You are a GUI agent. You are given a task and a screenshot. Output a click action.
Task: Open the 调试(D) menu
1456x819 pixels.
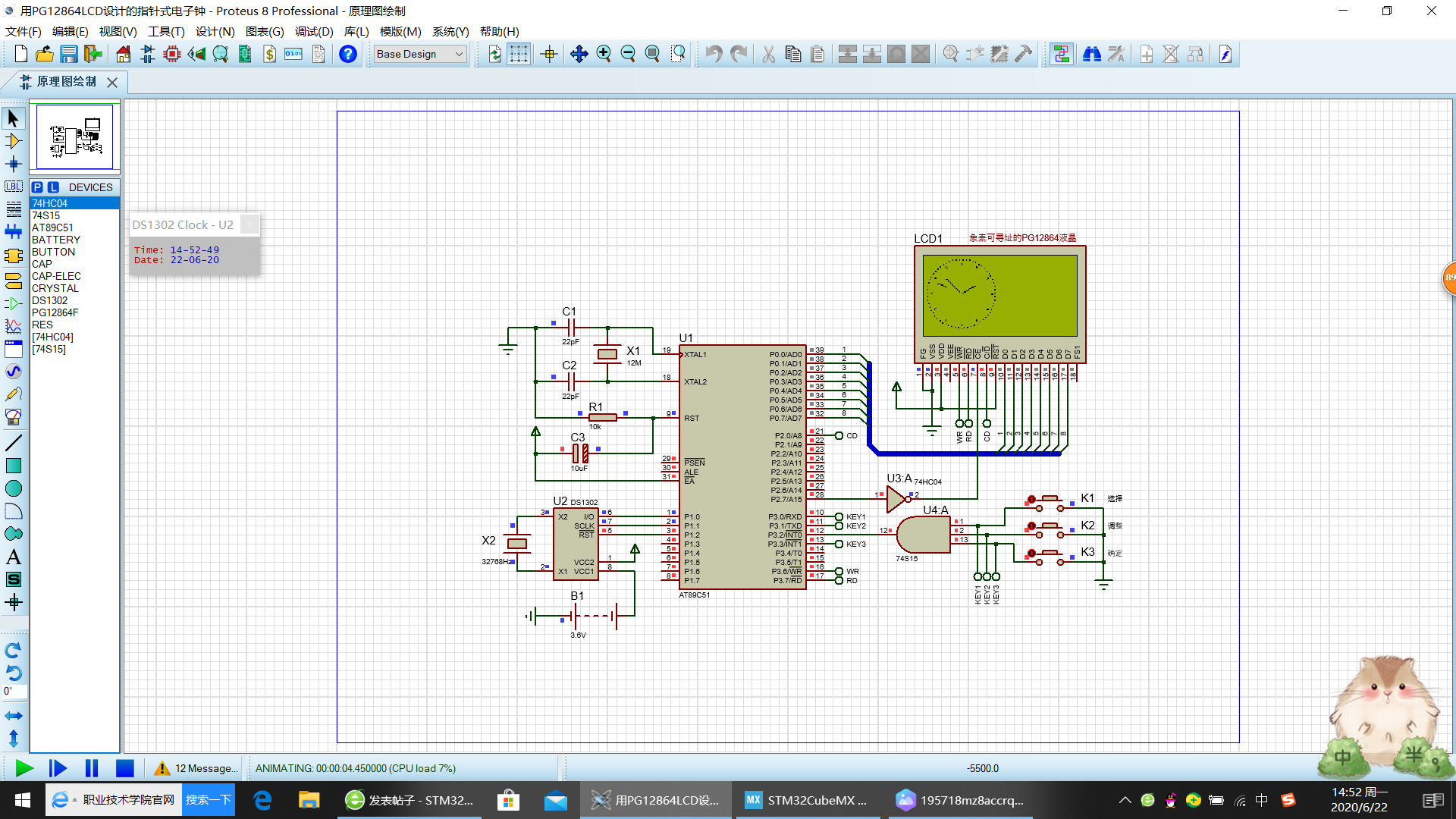[314, 31]
